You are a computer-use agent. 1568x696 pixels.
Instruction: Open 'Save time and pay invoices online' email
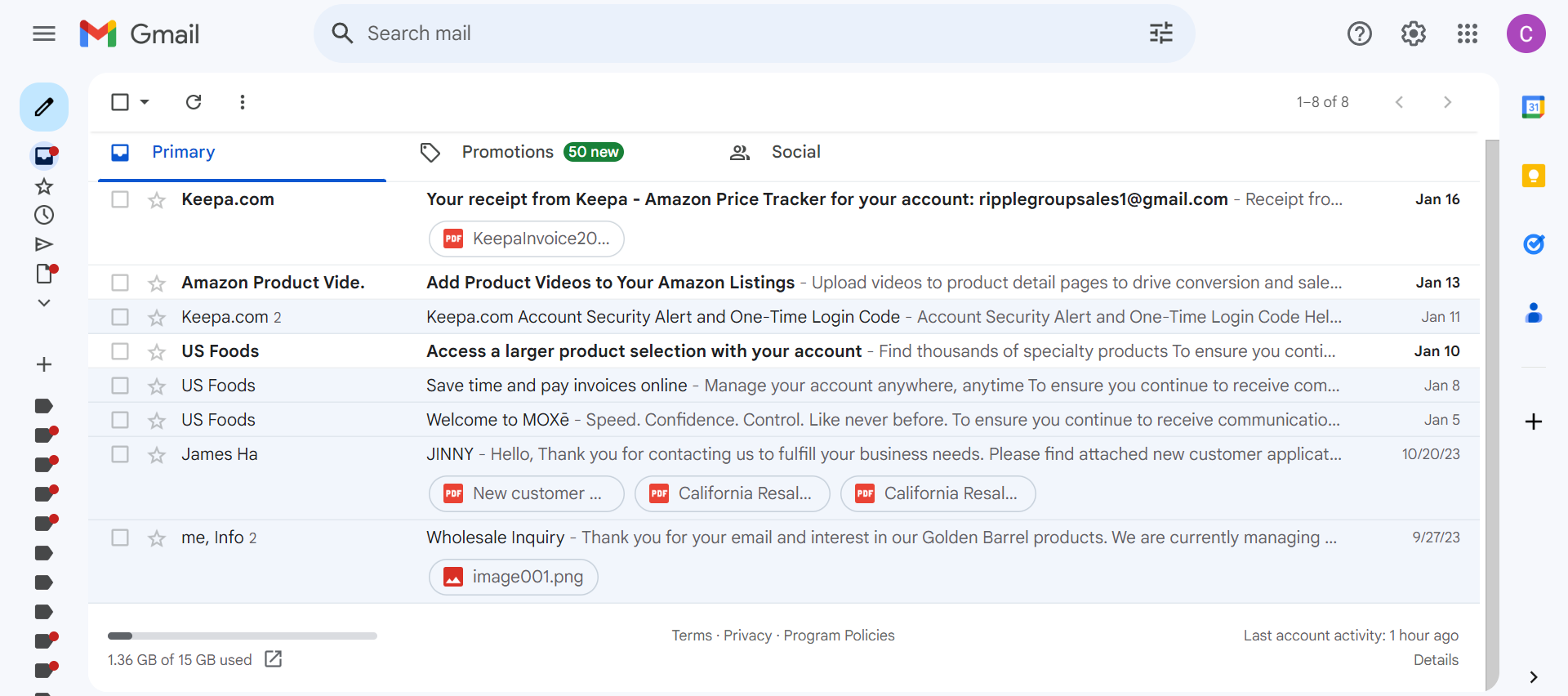pyautogui.click(x=784, y=386)
